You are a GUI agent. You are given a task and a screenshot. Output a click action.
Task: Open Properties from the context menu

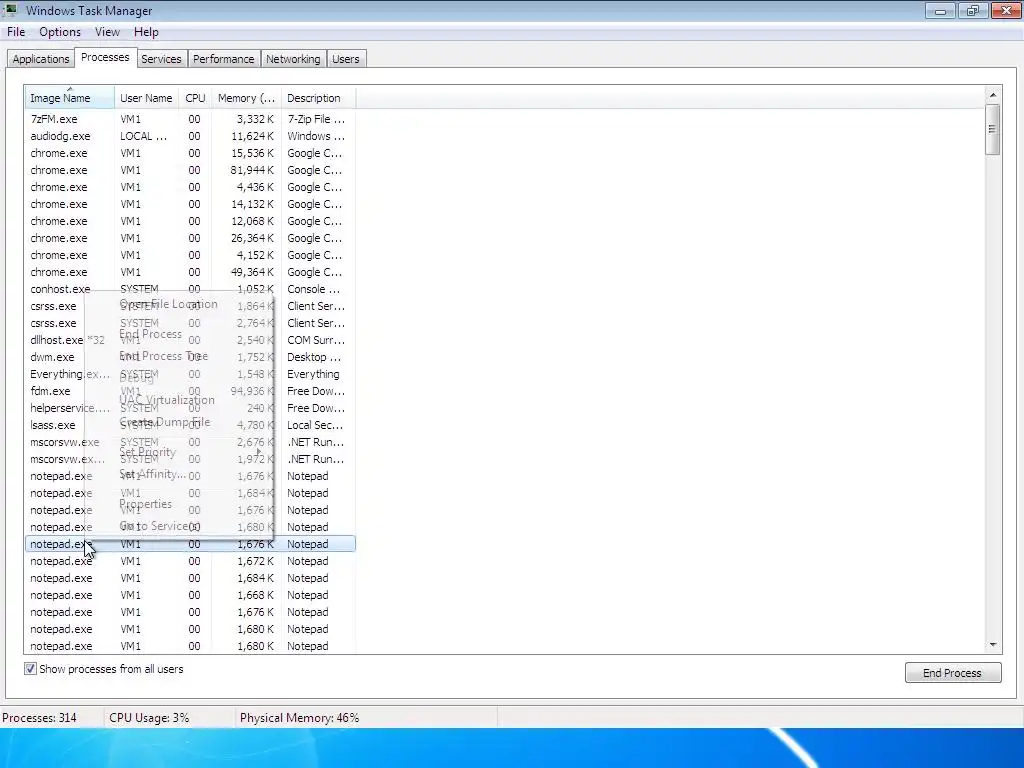pyautogui.click(x=145, y=504)
